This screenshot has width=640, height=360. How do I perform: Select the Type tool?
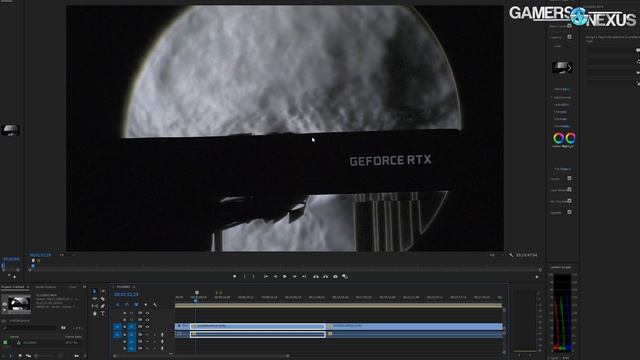click(103, 313)
